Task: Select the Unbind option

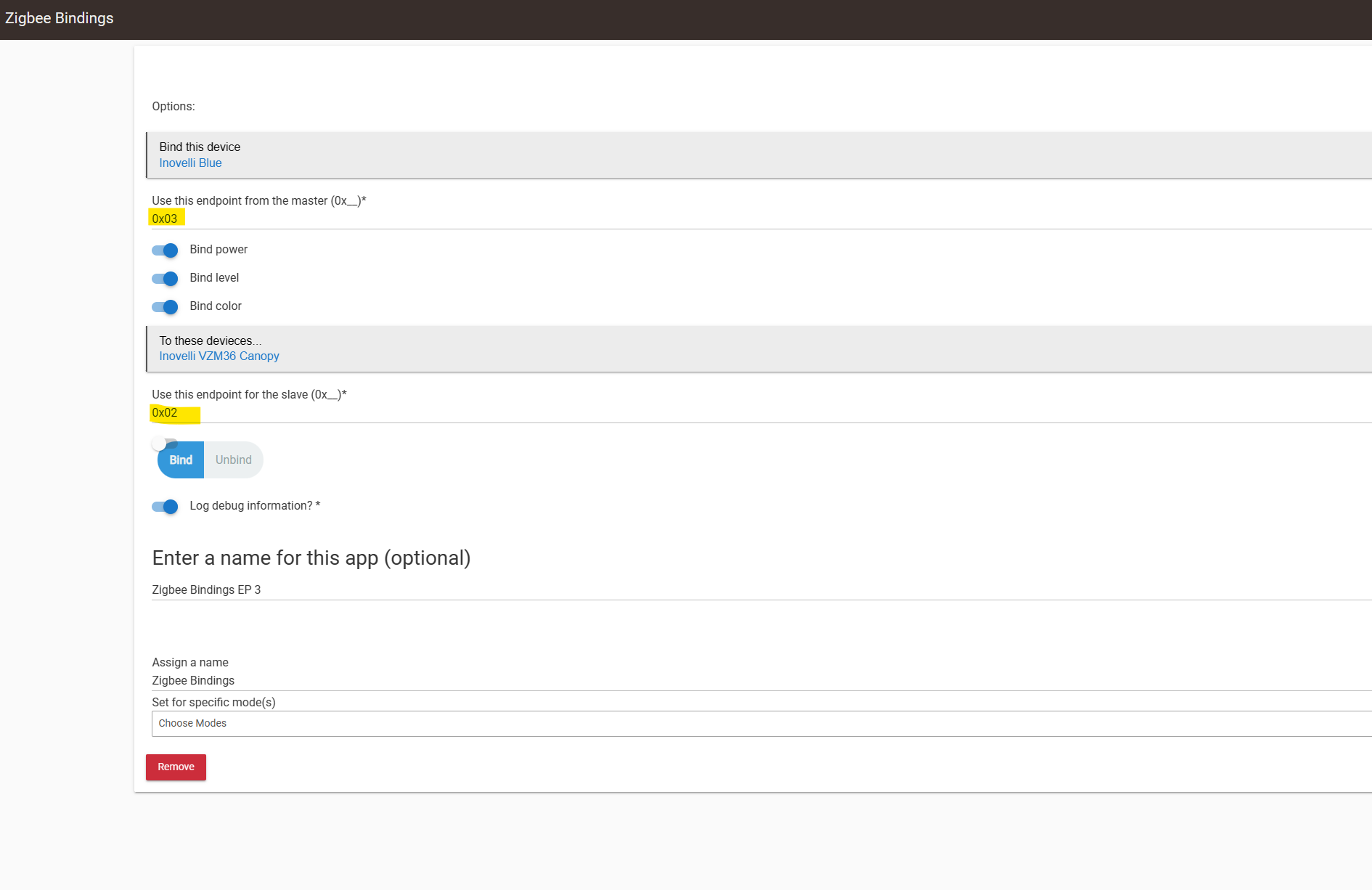Action: pos(233,460)
